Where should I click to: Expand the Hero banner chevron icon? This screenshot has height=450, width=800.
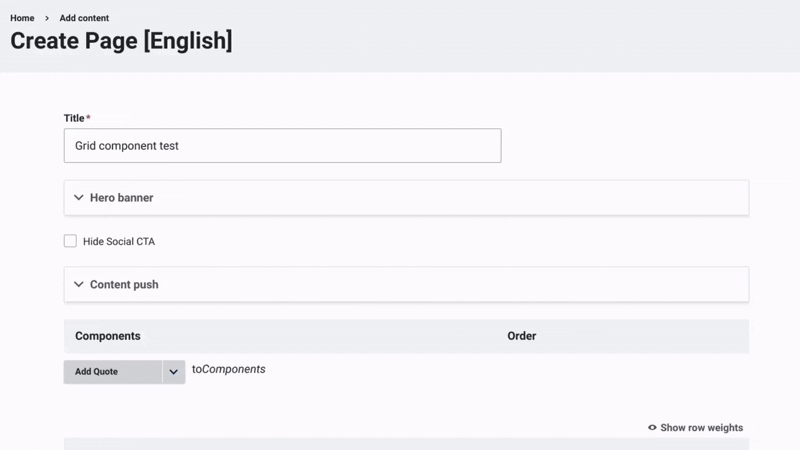[79, 198]
